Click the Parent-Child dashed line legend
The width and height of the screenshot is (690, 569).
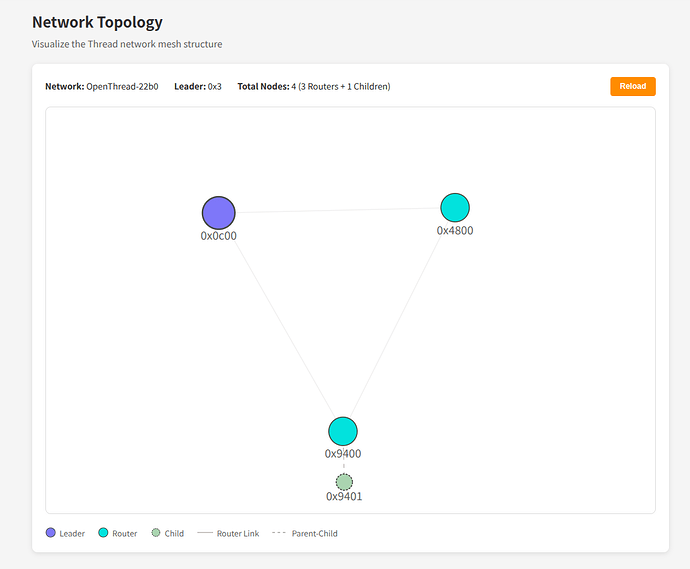[279, 533]
